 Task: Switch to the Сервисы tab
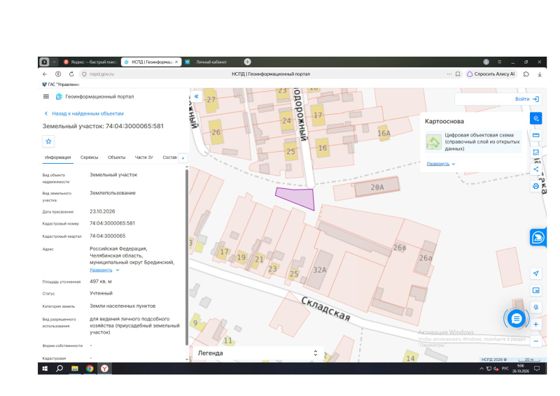click(89, 157)
